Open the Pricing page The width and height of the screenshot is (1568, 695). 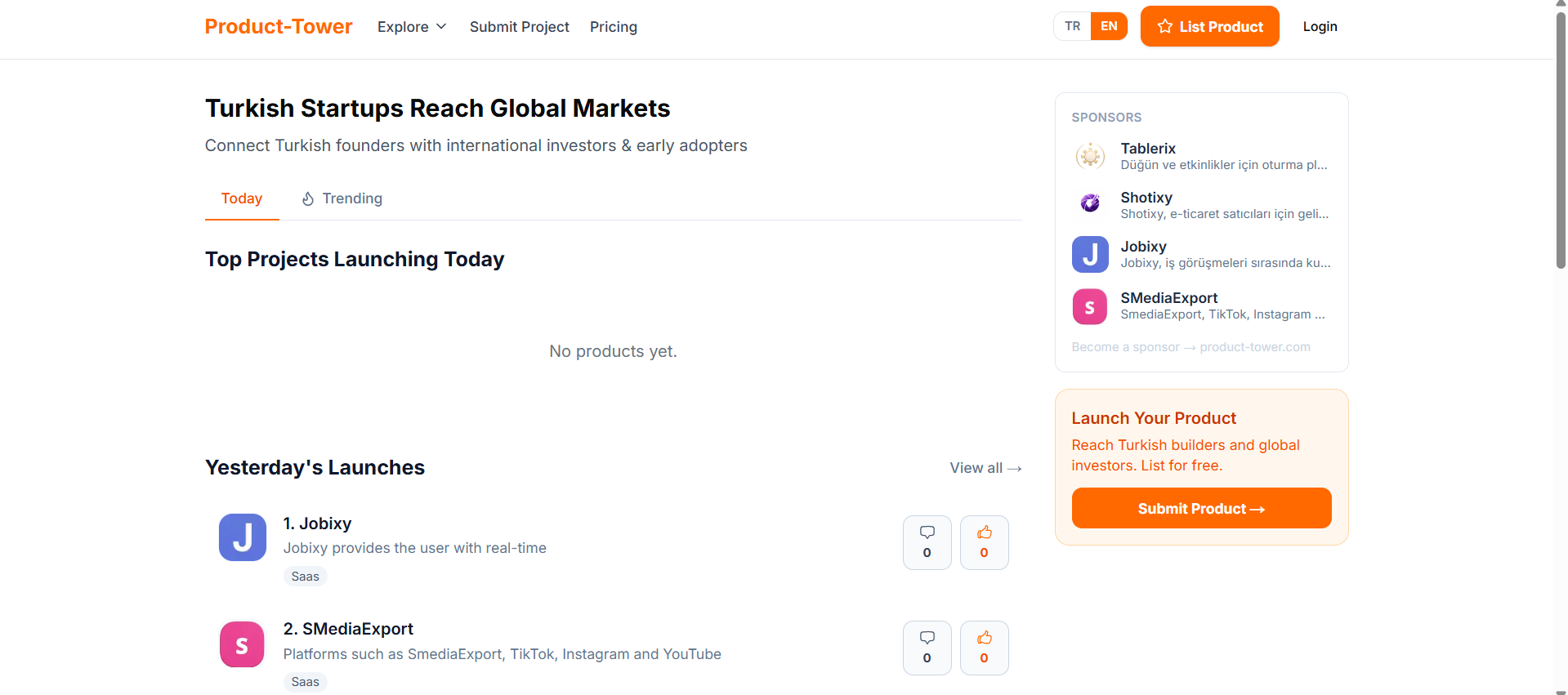click(613, 27)
